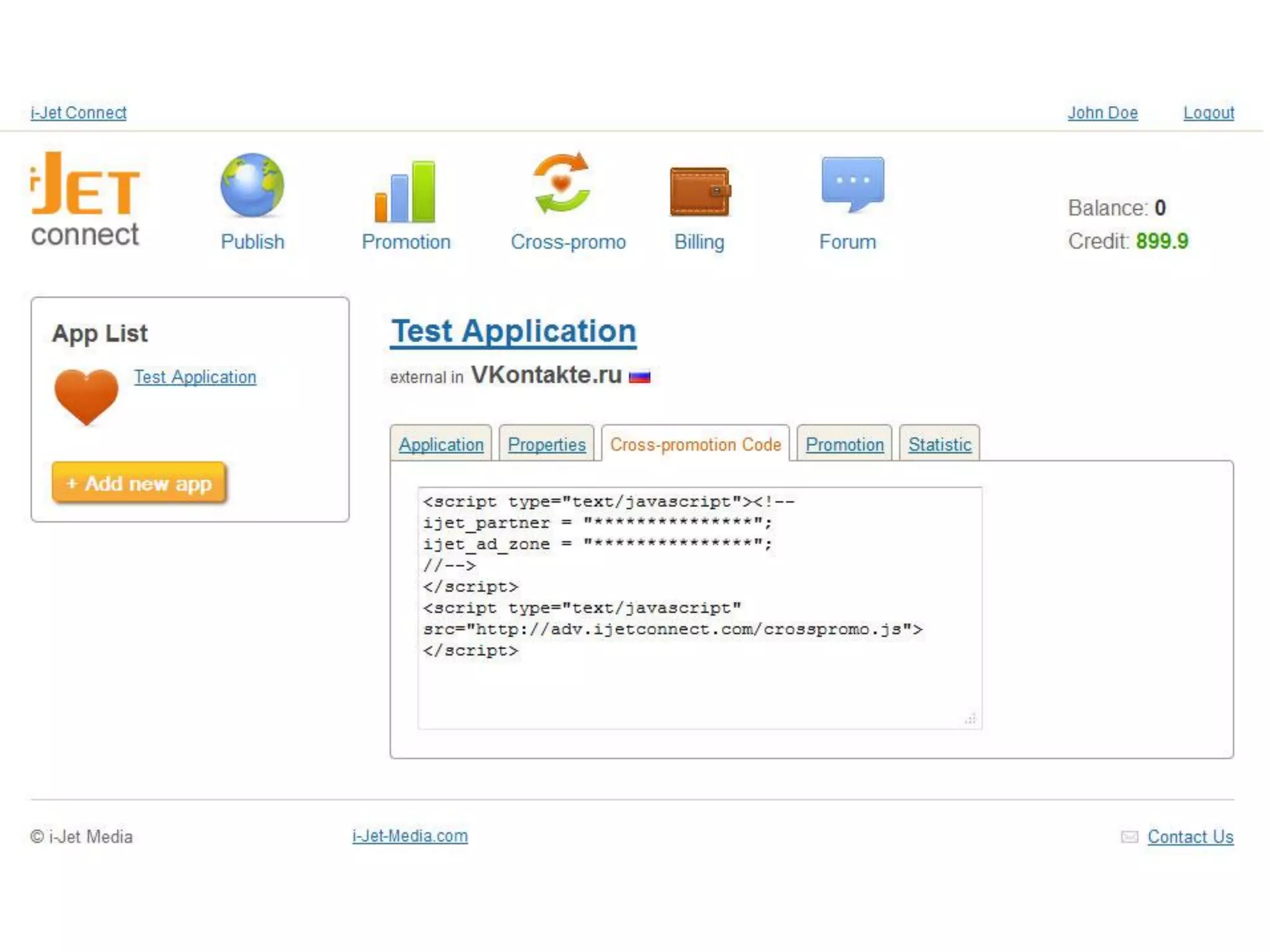1270x952 pixels.
Task: Click the Logout link
Action: tap(1208, 113)
